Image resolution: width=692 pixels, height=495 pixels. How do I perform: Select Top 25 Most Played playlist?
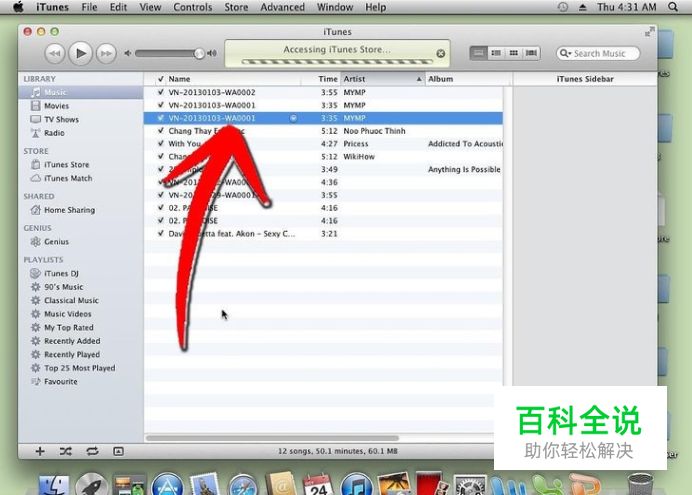tap(81, 368)
